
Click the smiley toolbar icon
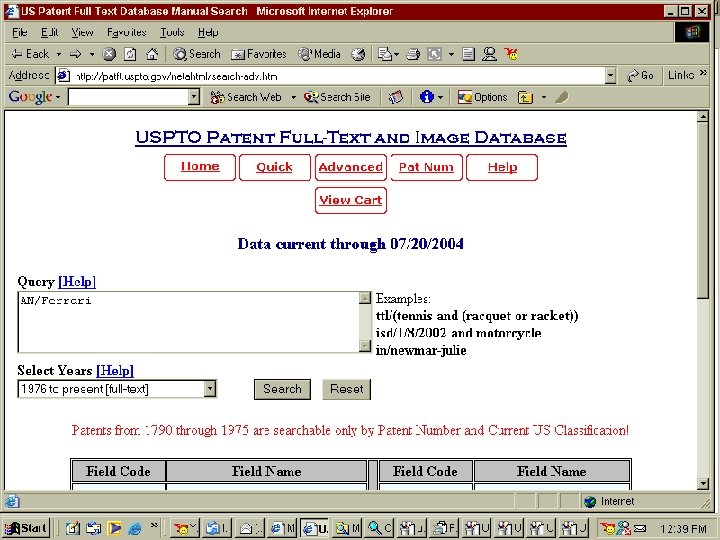511,54
